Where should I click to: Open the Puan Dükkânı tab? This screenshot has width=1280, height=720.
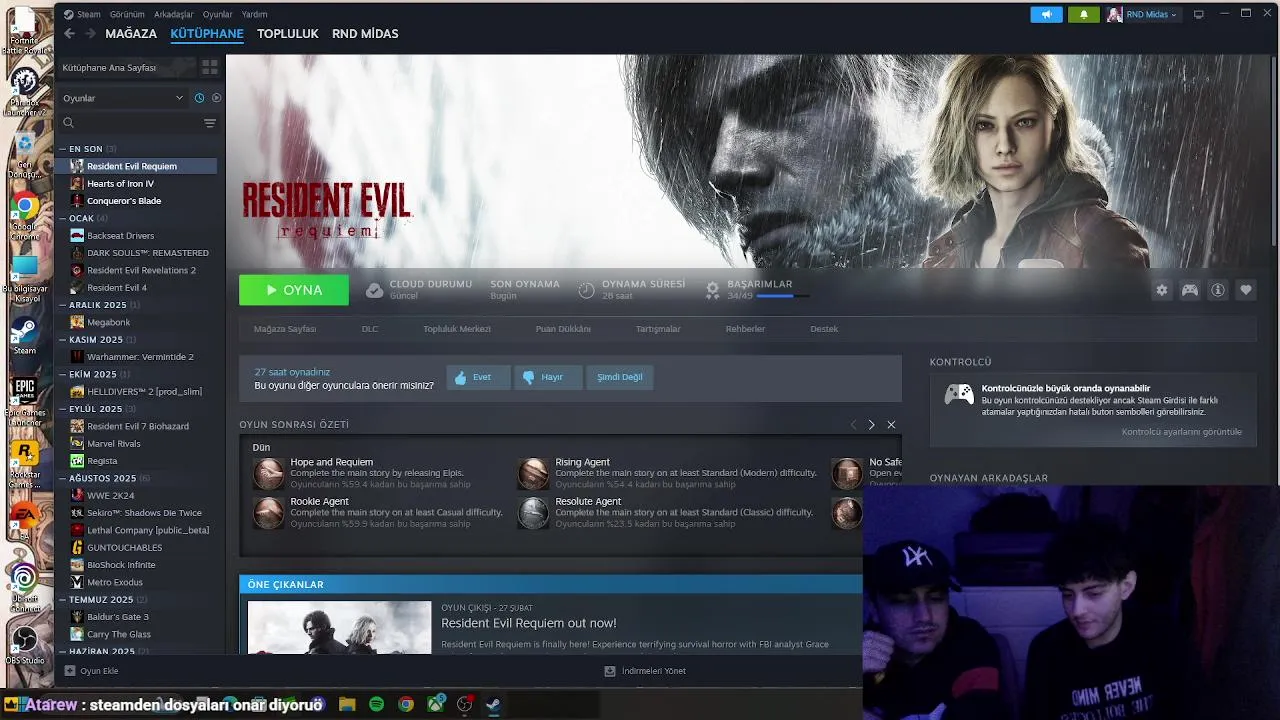[563, 329]
